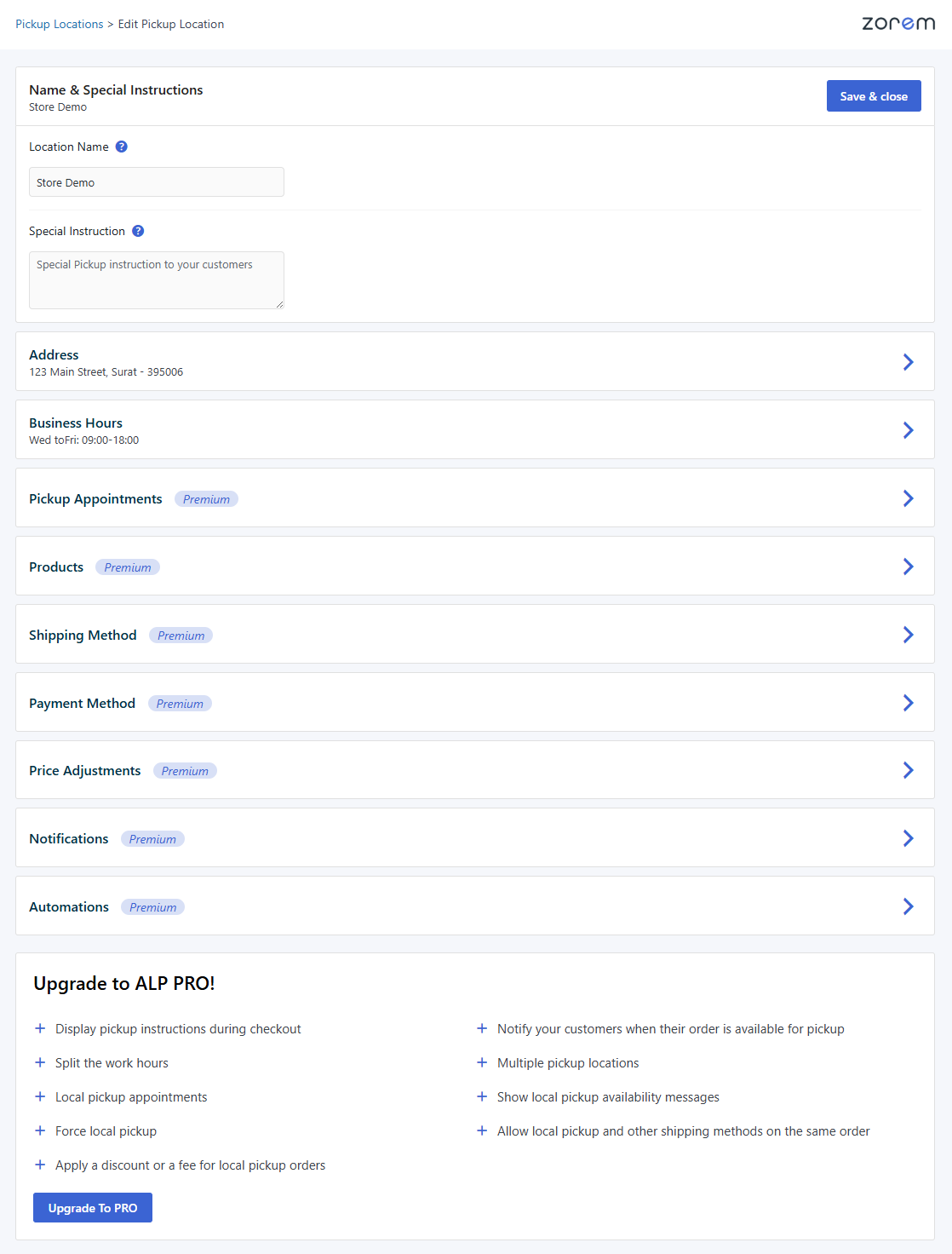Click the Shipping Method title
952x1254 pixels.
(83, 635)
